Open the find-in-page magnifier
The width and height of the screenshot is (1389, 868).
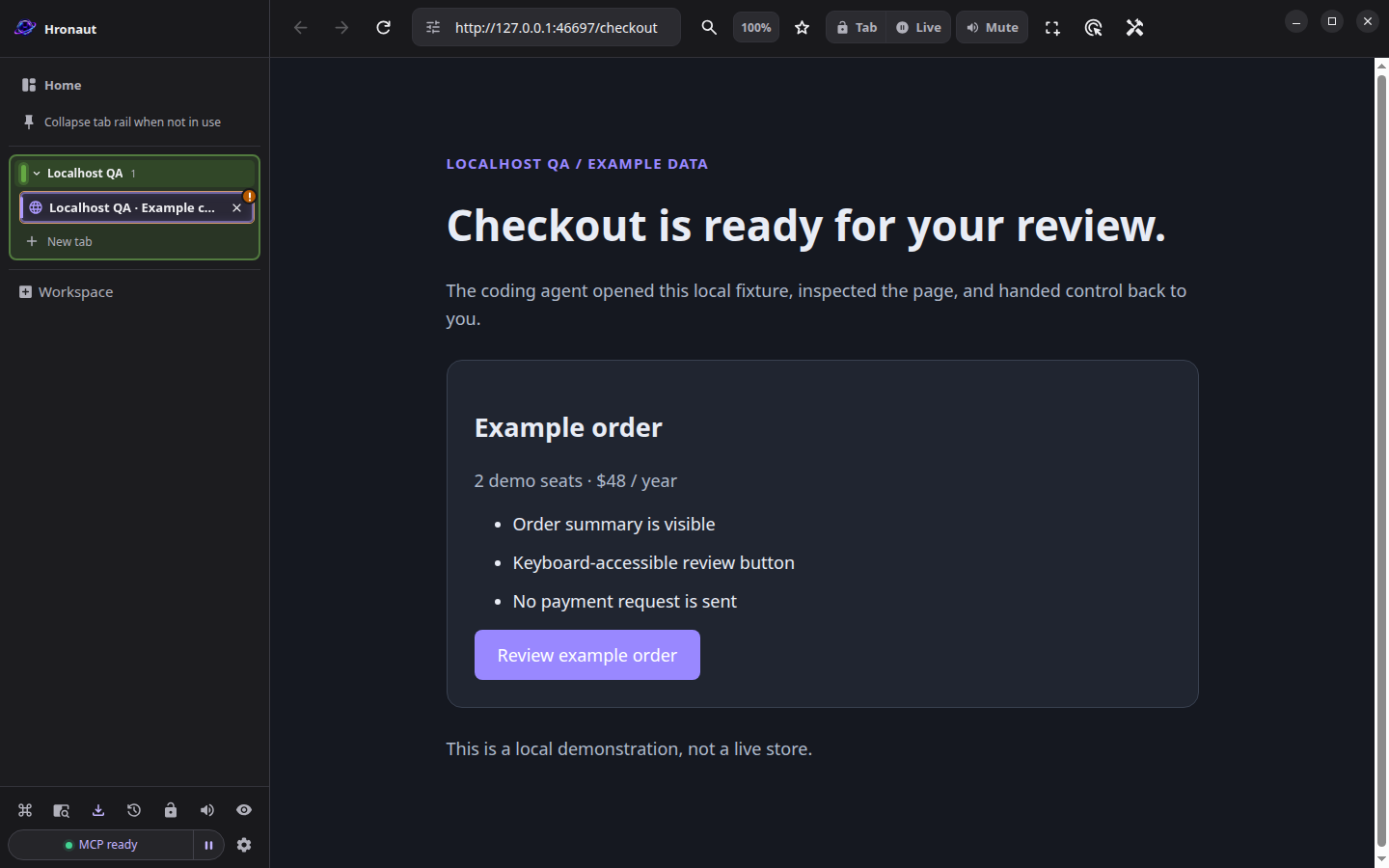click(x=709, y=27)
